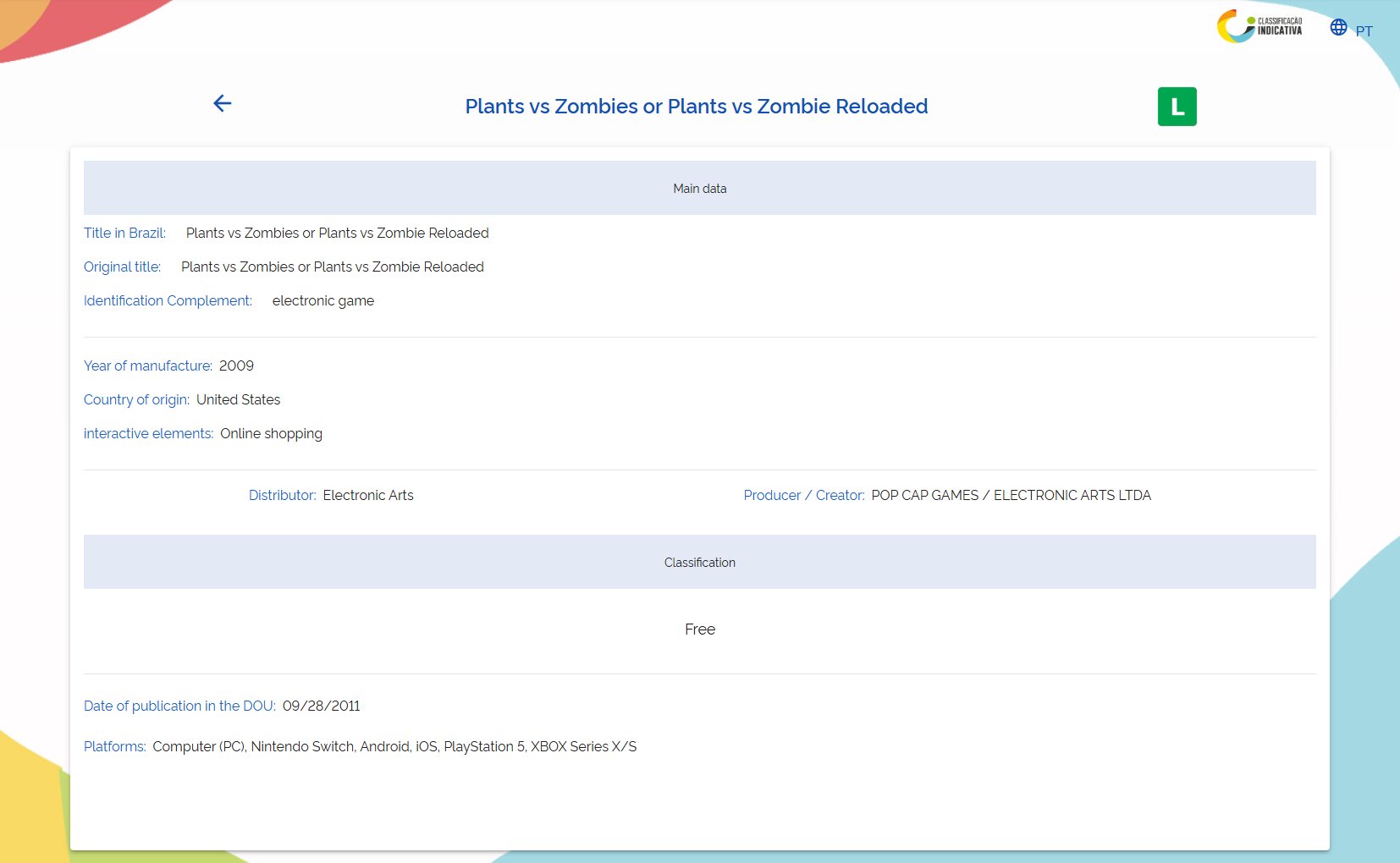
Task: Click the Title in Brazil label
Action: 124,234
